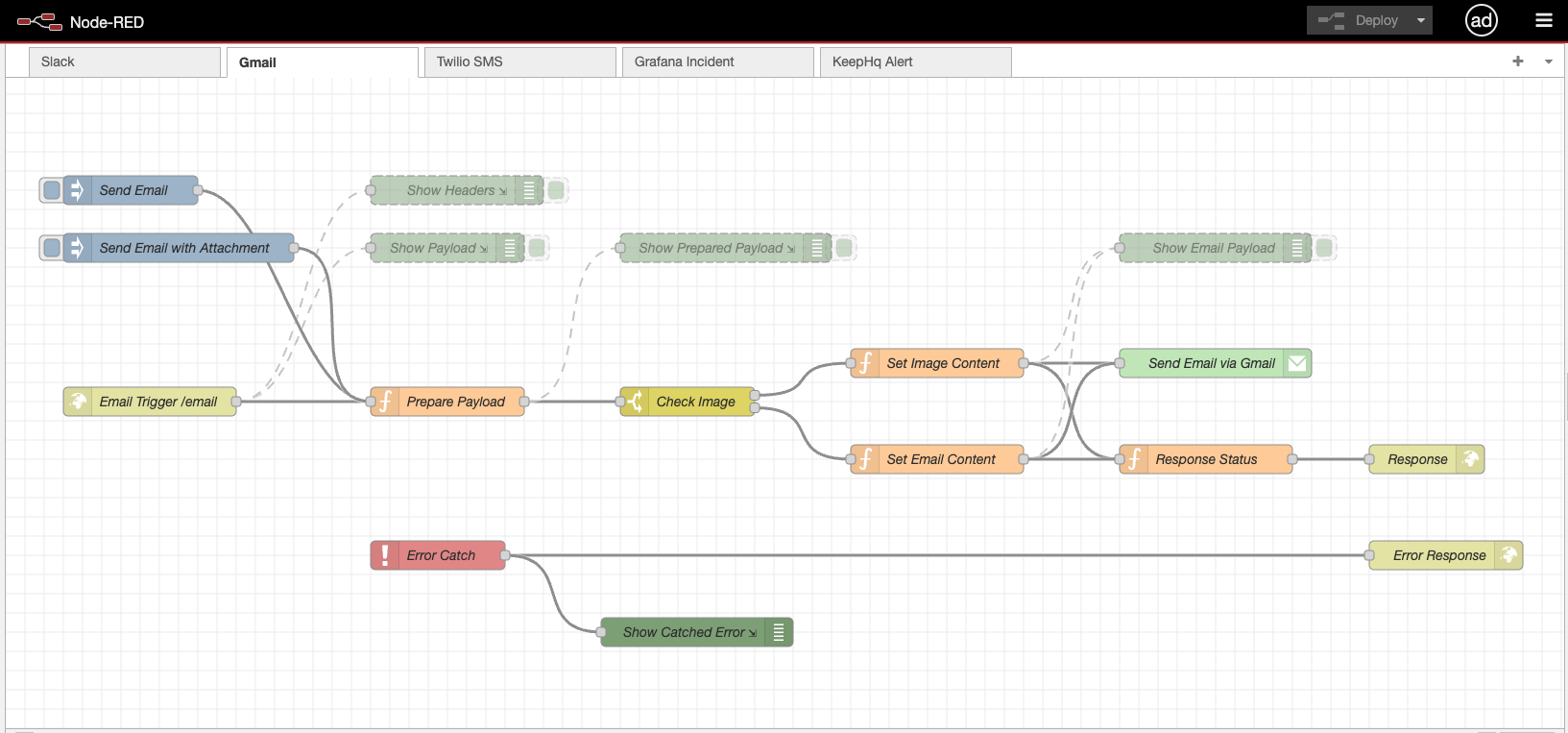Toggle the Show Headers debug node button
Image resolution: width=1568 pixels, height=733 pixels.
pos(556,190)
